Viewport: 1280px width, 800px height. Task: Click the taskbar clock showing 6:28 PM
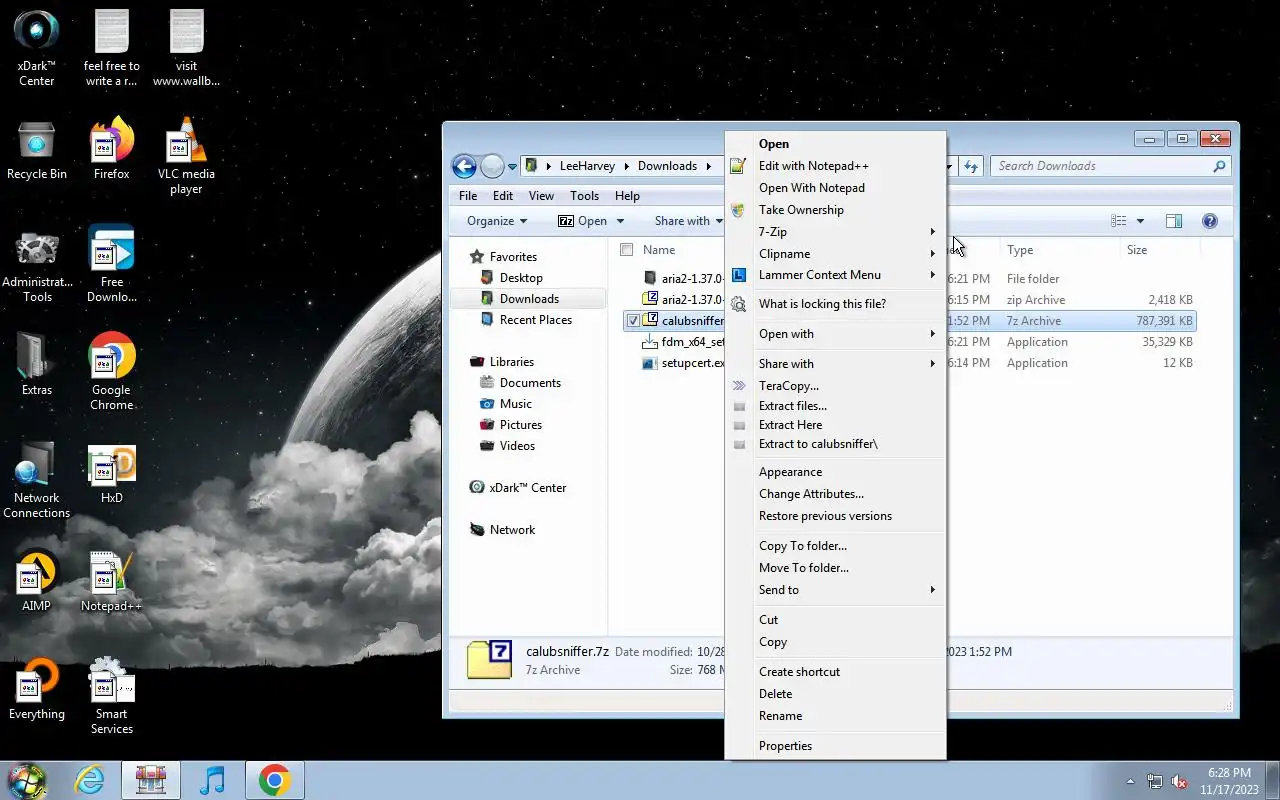[1229, 781]
